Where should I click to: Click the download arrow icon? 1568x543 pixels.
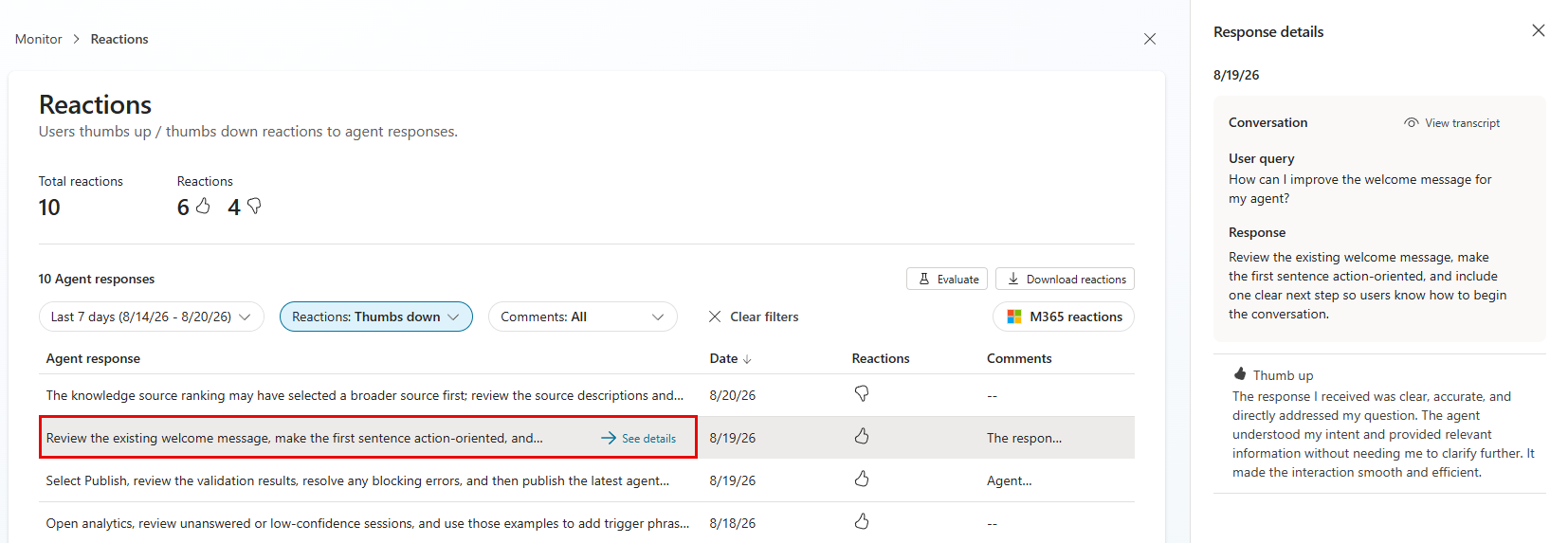coord(1013,279)
